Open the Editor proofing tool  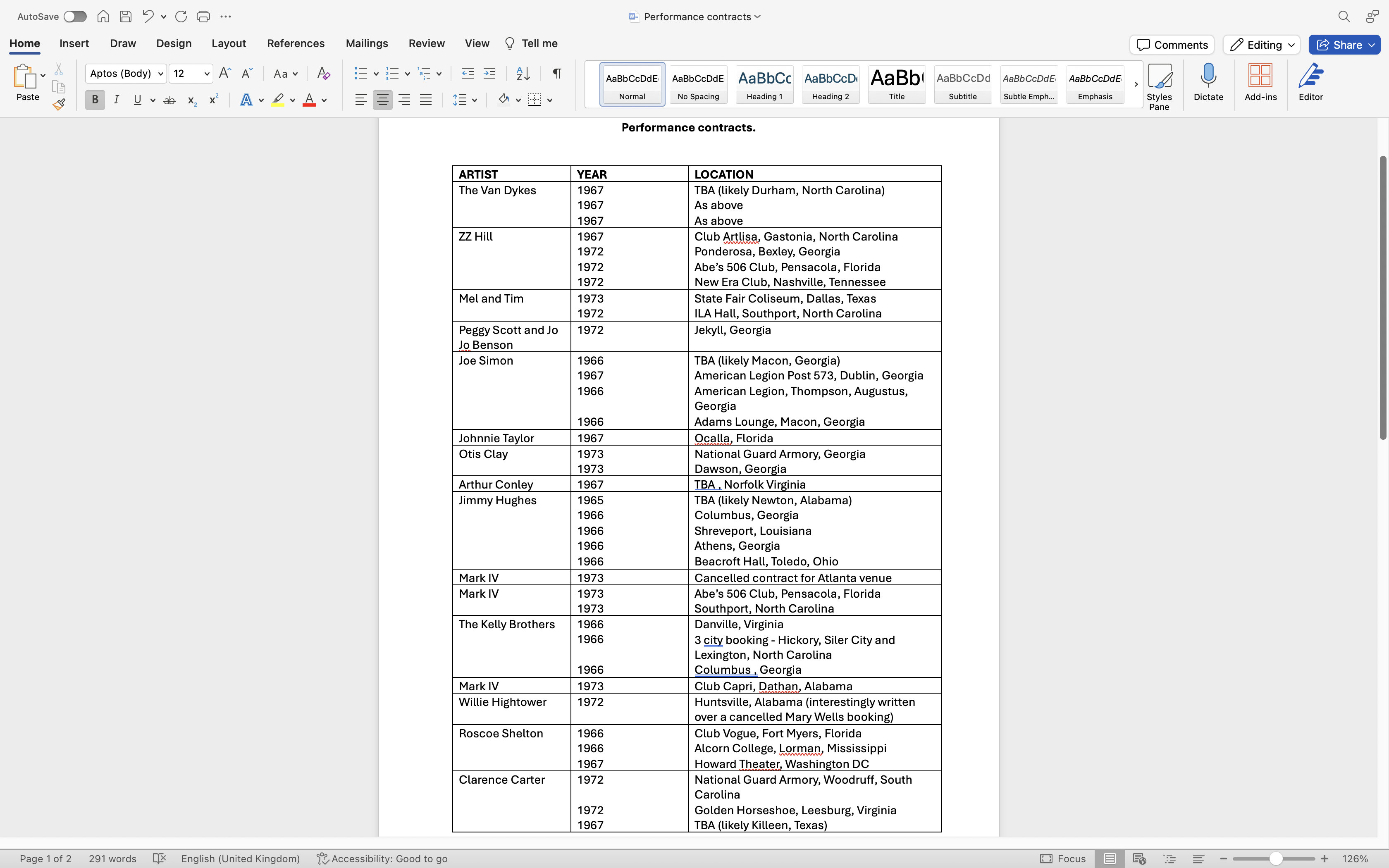click(1311, 83)
